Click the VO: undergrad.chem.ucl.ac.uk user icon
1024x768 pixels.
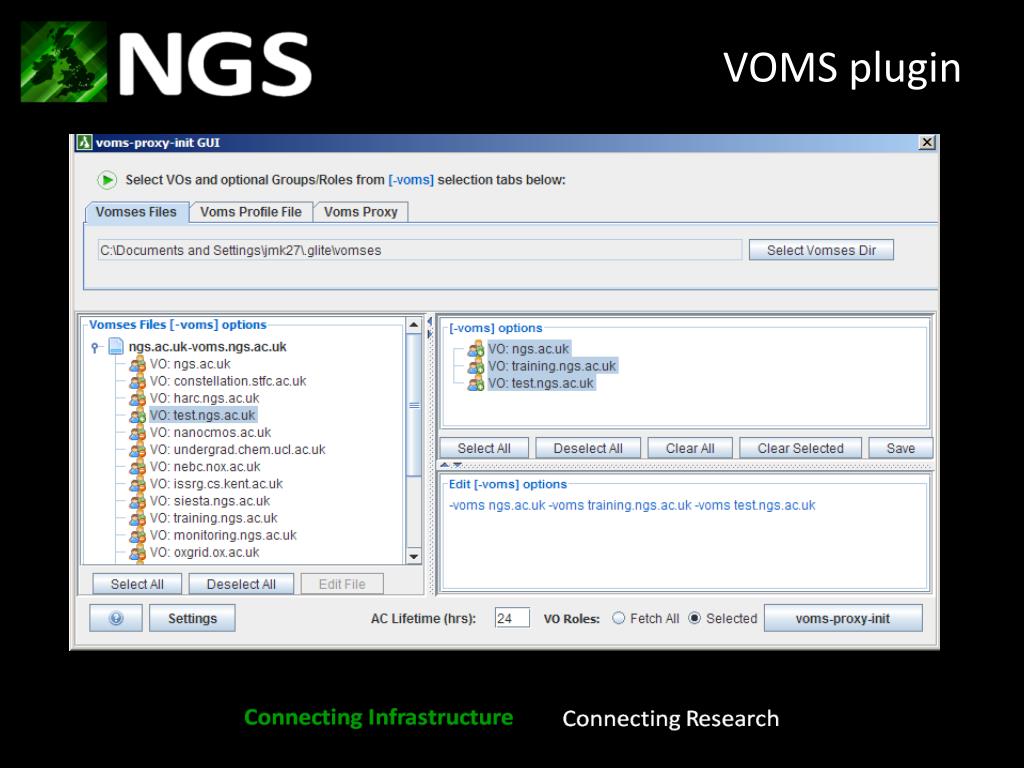(x=137, y=449)
